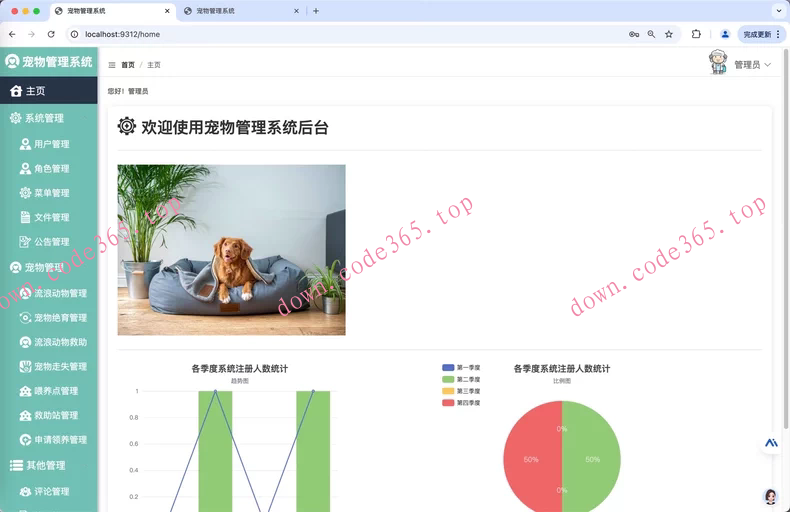Open the password key icon

[x=634, y=34]
